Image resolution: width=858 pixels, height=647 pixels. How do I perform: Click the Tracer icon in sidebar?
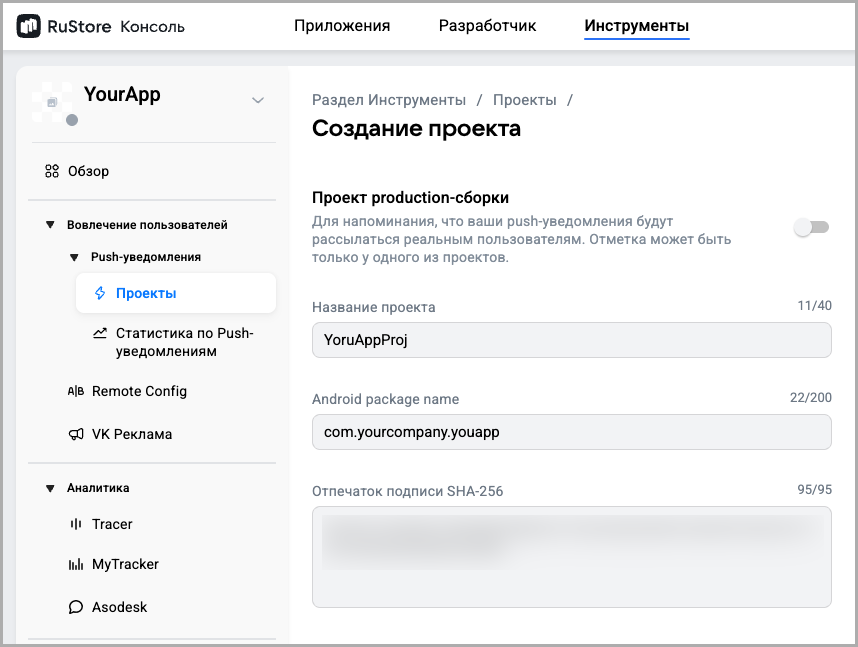point(76,524)
